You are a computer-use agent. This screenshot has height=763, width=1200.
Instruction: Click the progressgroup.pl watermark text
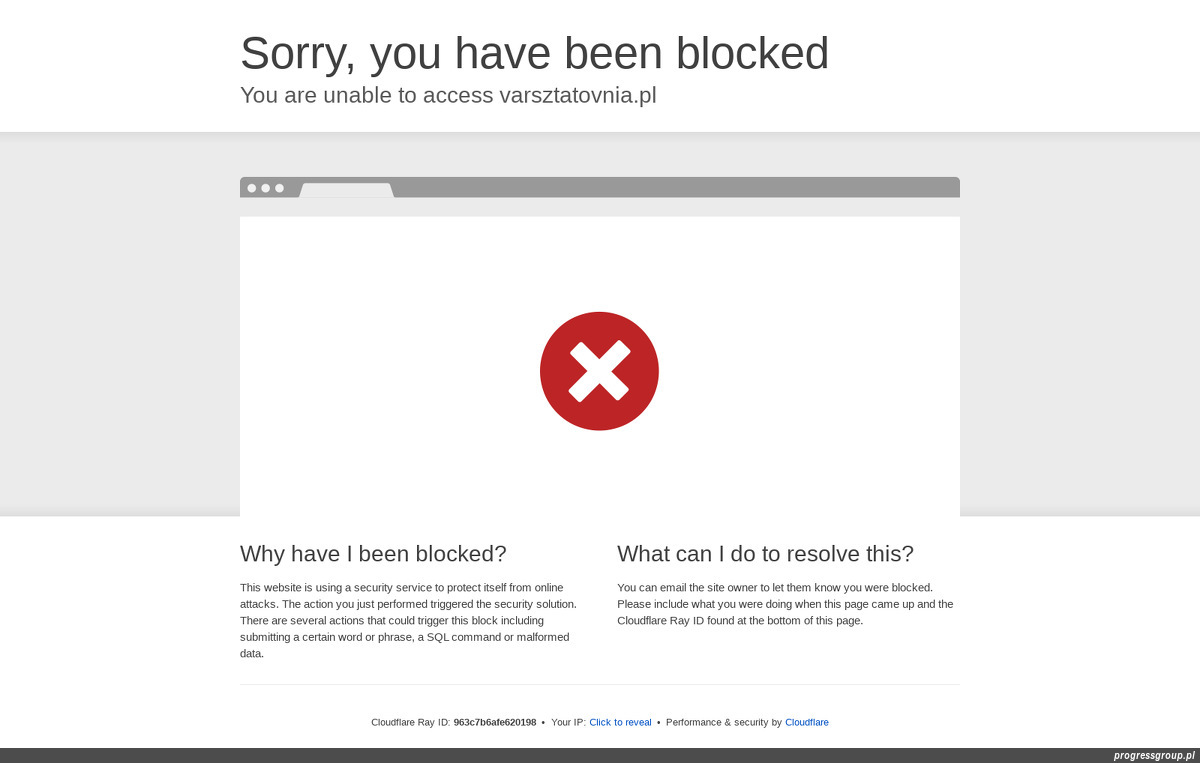[x=1154, y=755]
